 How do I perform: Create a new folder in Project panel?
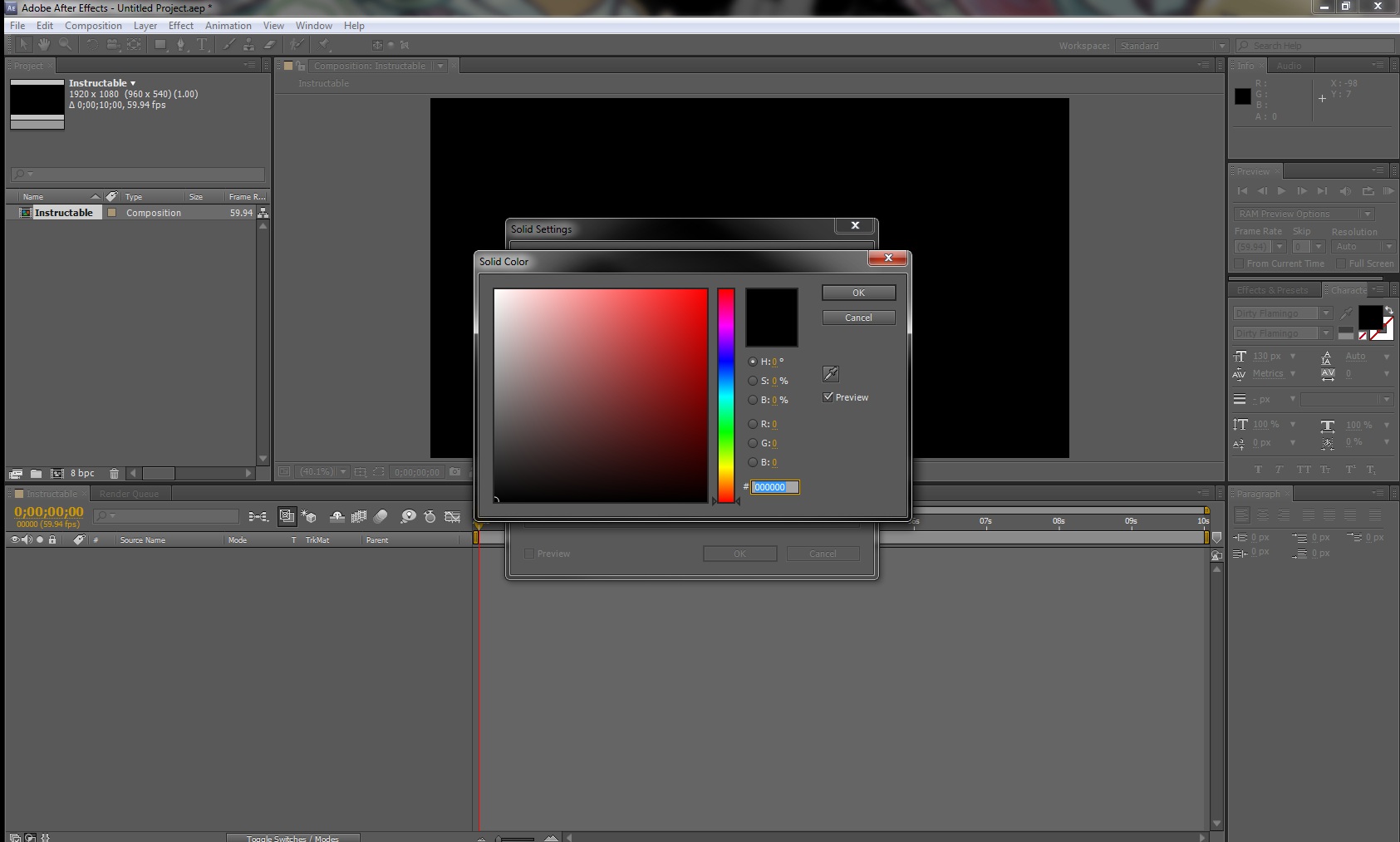coord(36,474)
